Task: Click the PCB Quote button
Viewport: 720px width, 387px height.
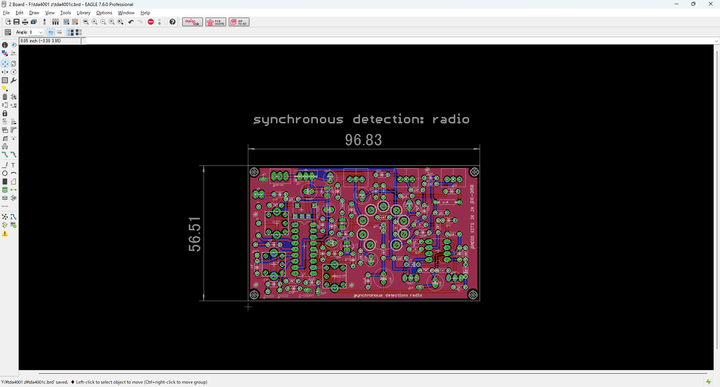Action: click(x=216, y=22)
